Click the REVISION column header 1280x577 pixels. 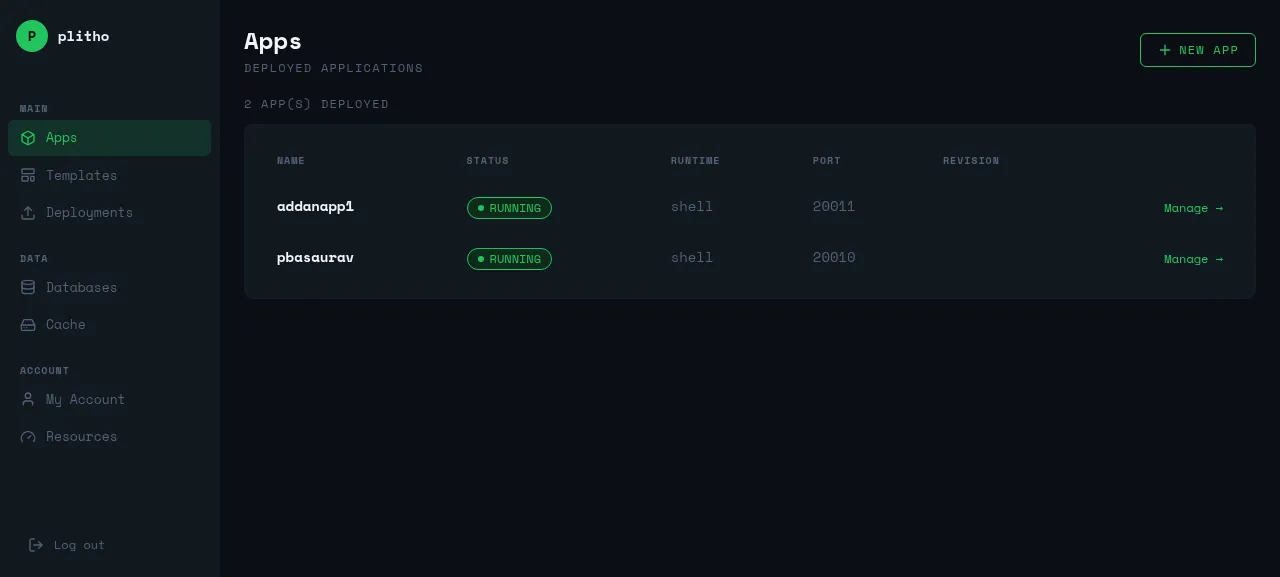pyautogui.click(x=971, y=160)
